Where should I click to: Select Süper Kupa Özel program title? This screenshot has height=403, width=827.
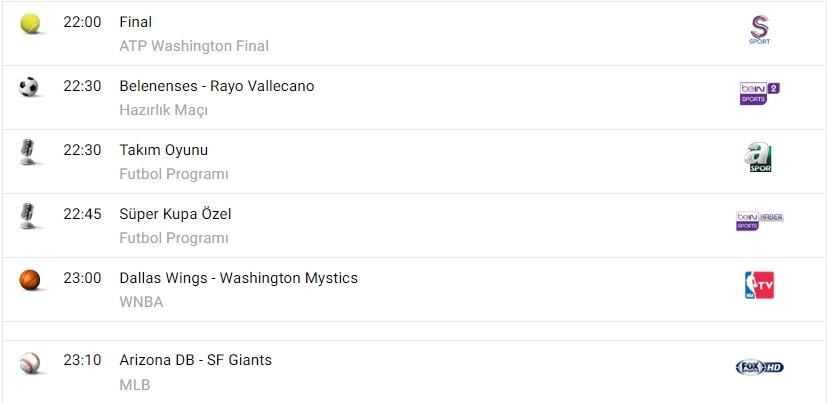(175, 214)
